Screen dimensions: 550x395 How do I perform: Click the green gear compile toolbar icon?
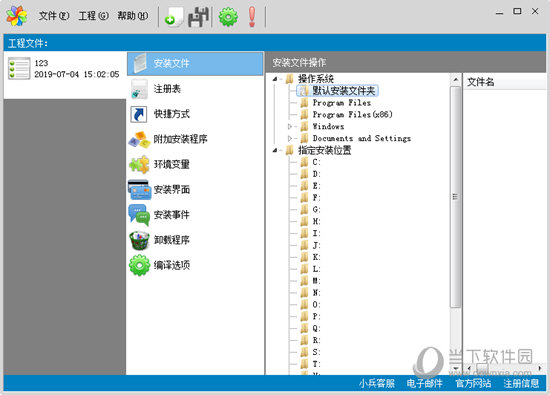(x=228, y=16)
